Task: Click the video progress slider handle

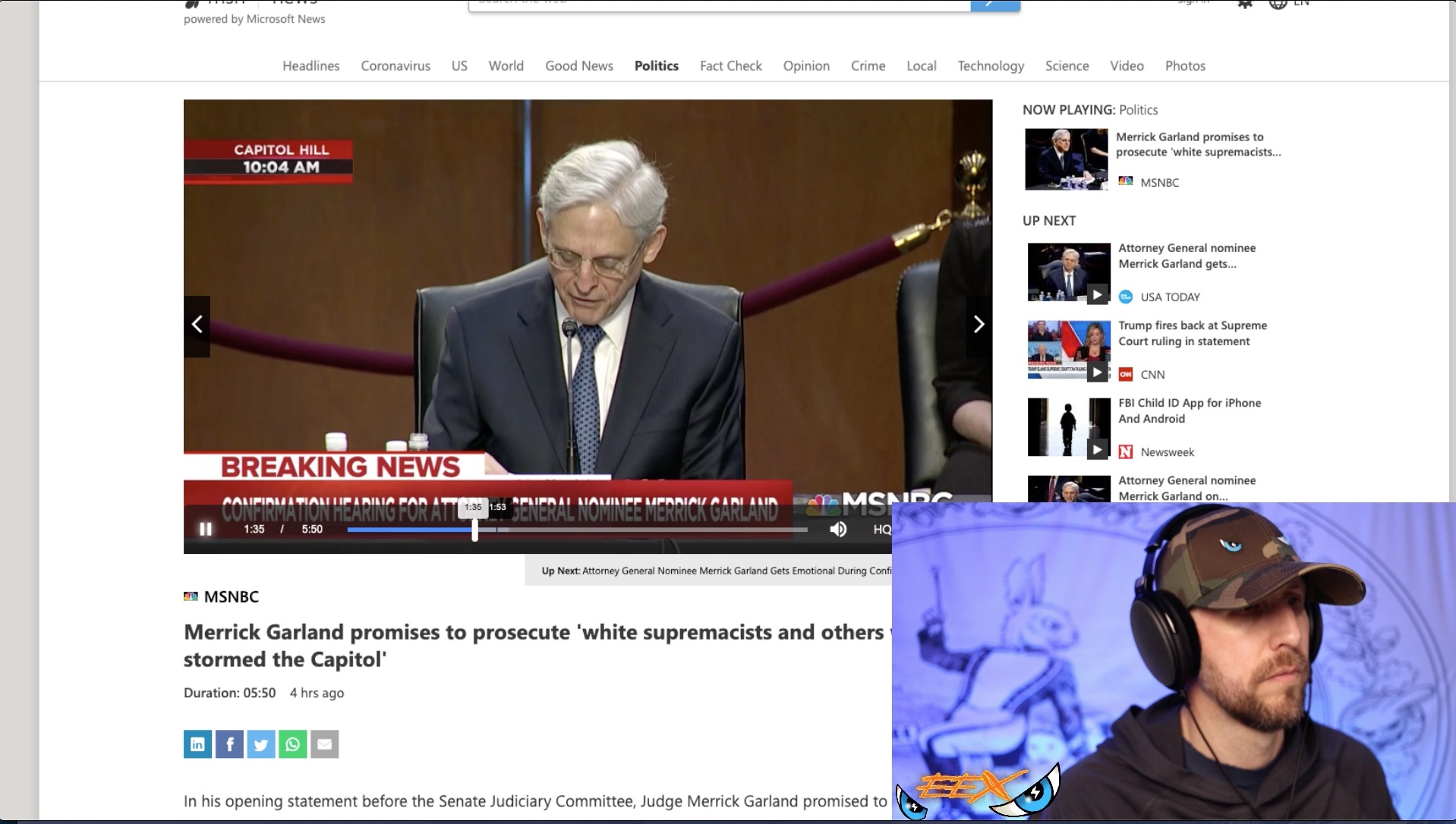Action: [x=475, y=530]
